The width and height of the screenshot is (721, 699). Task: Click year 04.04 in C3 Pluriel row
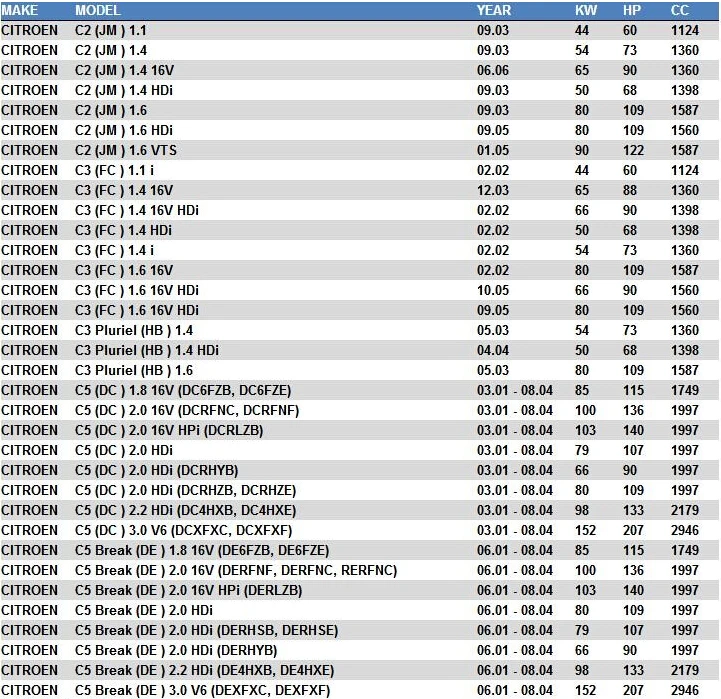point(492,350)
